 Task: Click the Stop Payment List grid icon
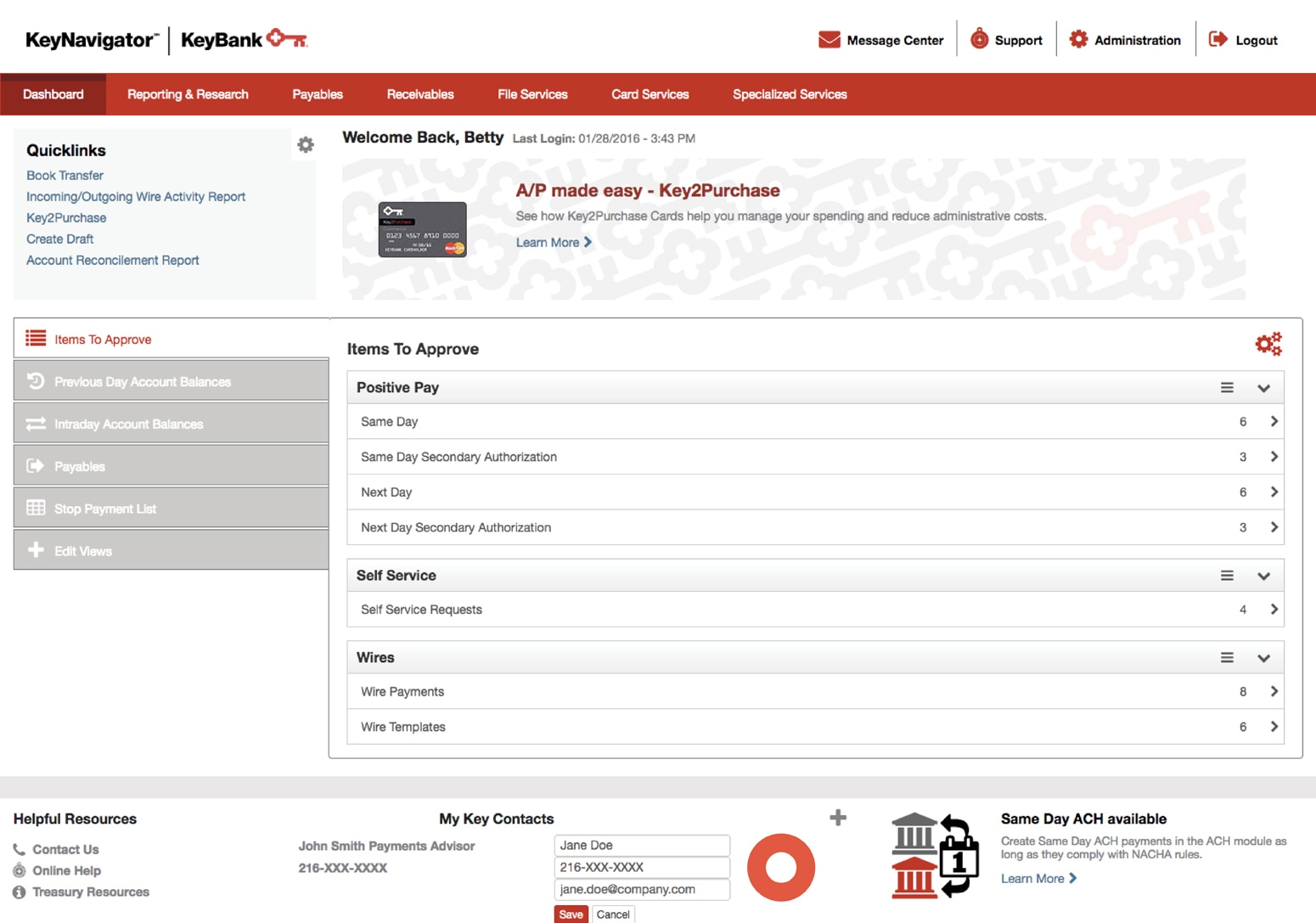click(x=36, y=508)
